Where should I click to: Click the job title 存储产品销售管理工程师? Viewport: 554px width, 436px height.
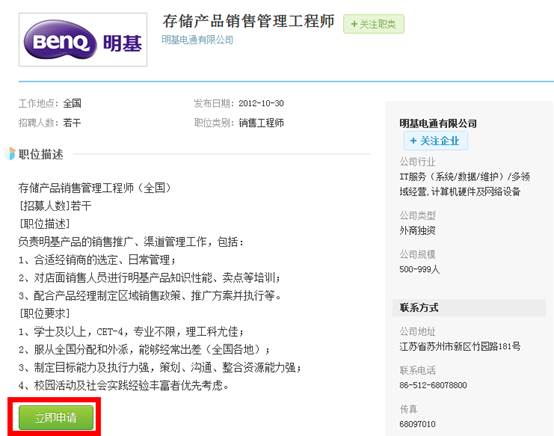pos(248,21)
